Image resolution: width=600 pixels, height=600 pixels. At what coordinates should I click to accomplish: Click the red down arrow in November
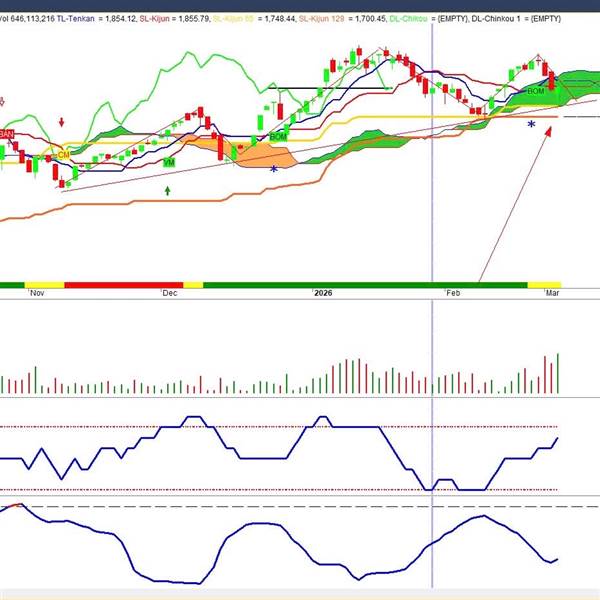(x=61, y=122)
